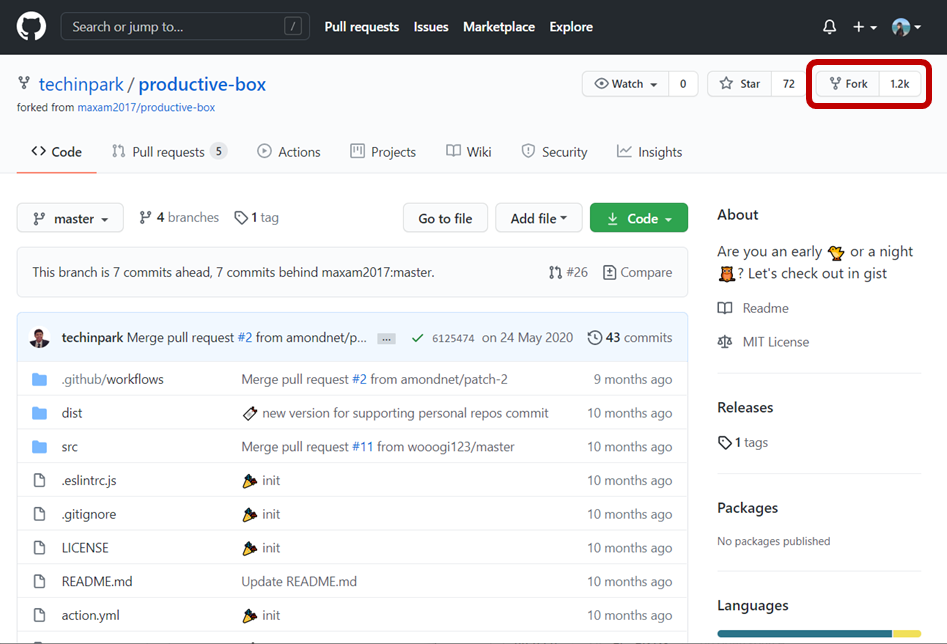This screenshot has width=947, height=644.
Task: Click the languages breakdown color bar
Action: click(819, 634)
